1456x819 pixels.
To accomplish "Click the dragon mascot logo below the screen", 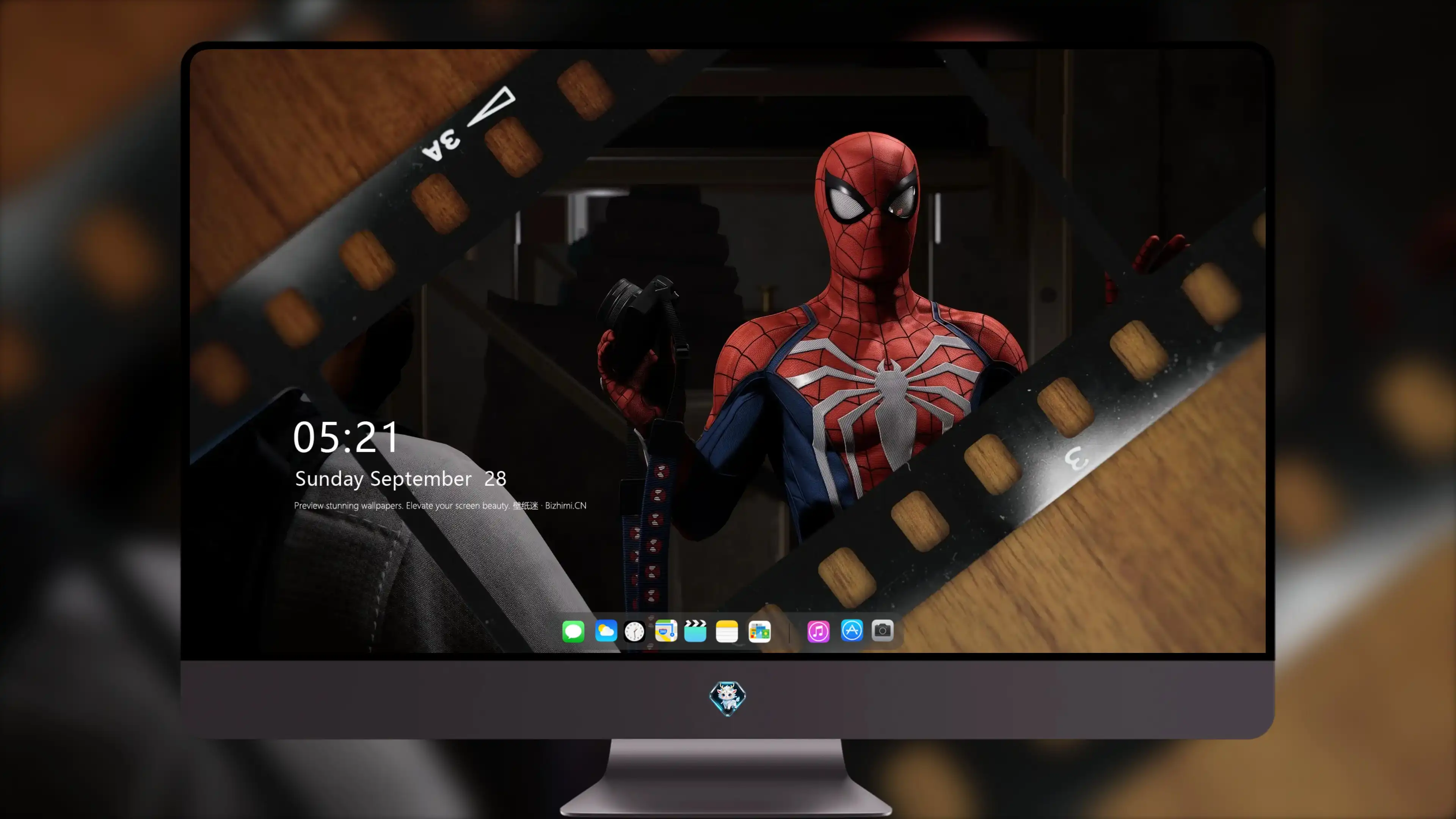I will pyautogui.click(x=728, y=698).
